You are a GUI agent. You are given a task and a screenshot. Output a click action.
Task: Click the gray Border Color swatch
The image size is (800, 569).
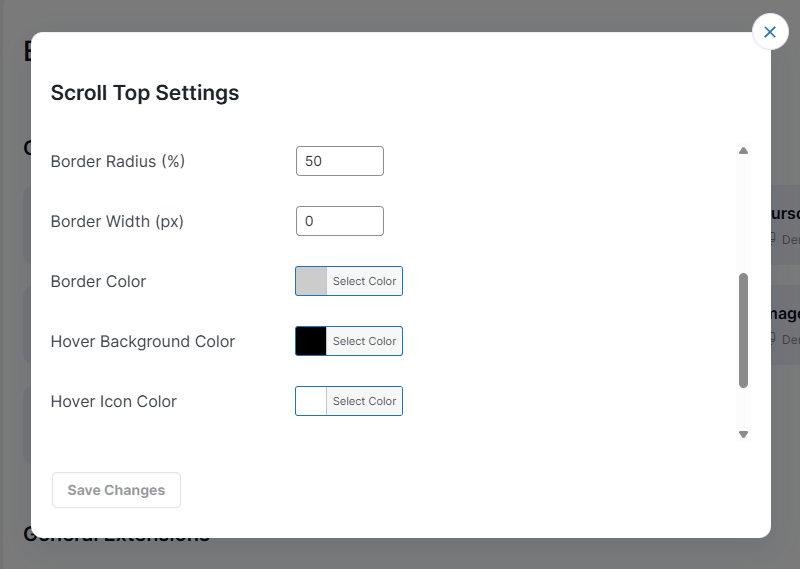pyautogui.click(x=311, y=281)
